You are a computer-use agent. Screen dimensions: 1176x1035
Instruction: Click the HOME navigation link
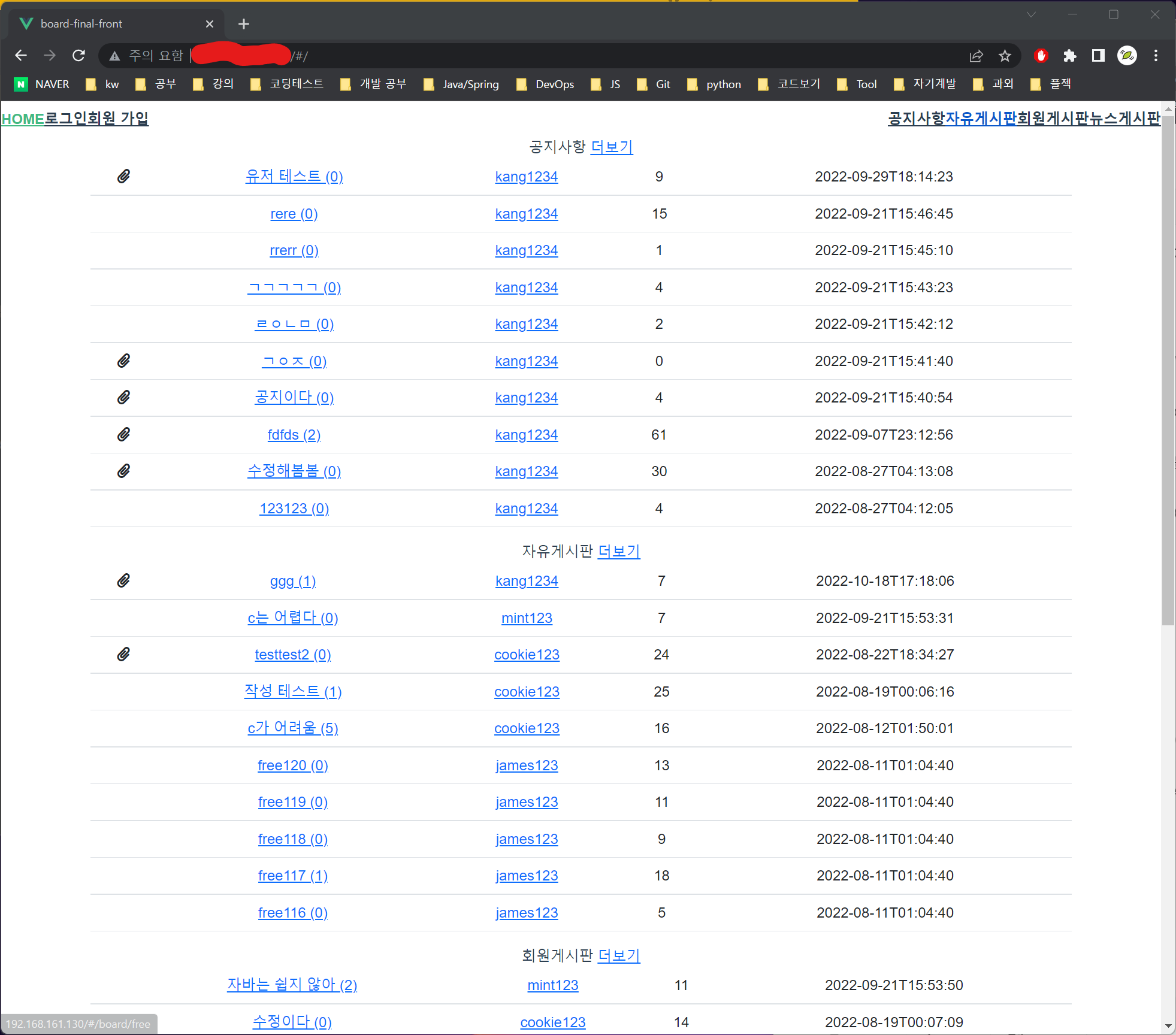pos(23,119)
